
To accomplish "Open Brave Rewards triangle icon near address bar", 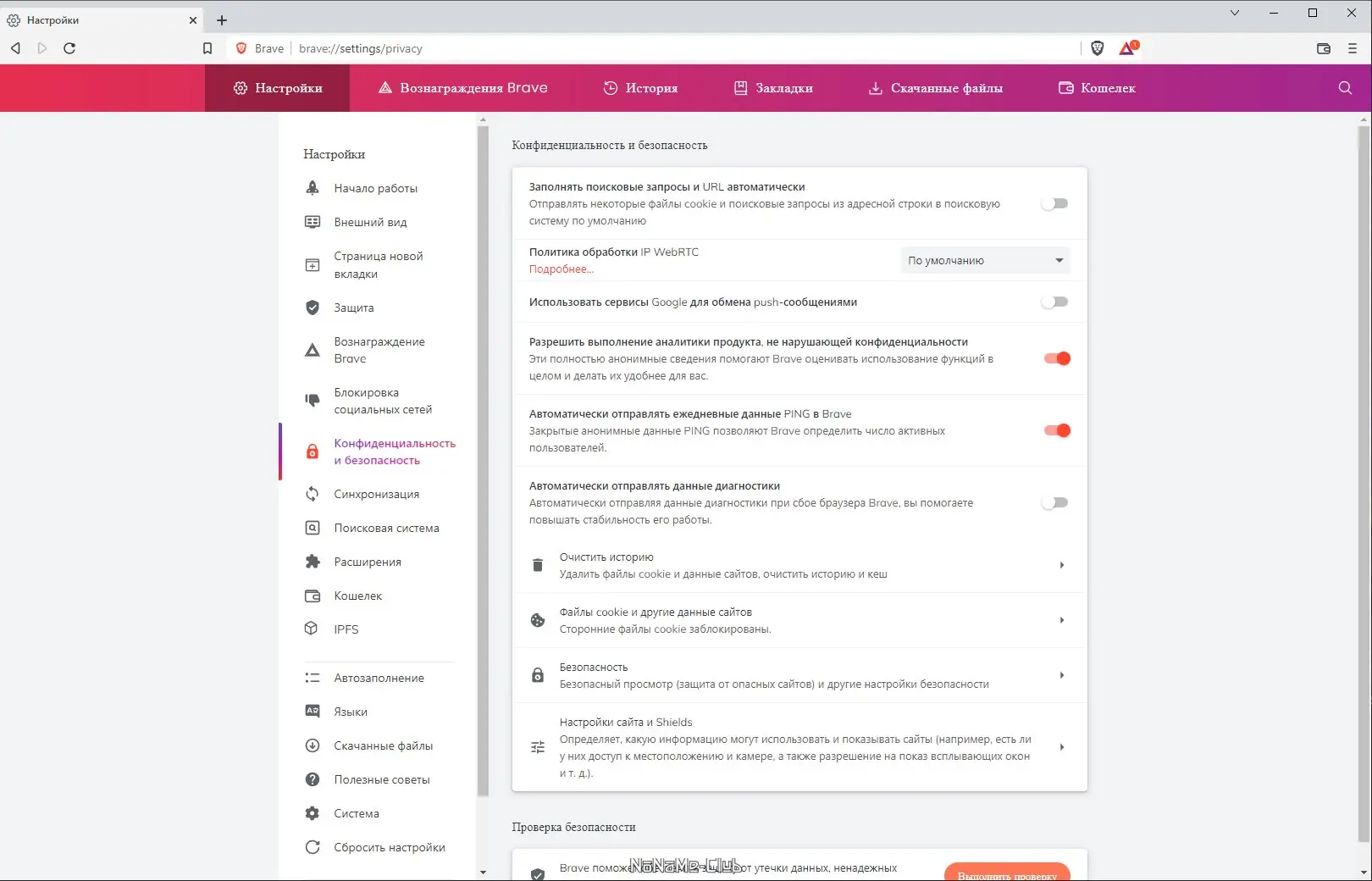I will pyautogui.click(x=1126, y=48).
